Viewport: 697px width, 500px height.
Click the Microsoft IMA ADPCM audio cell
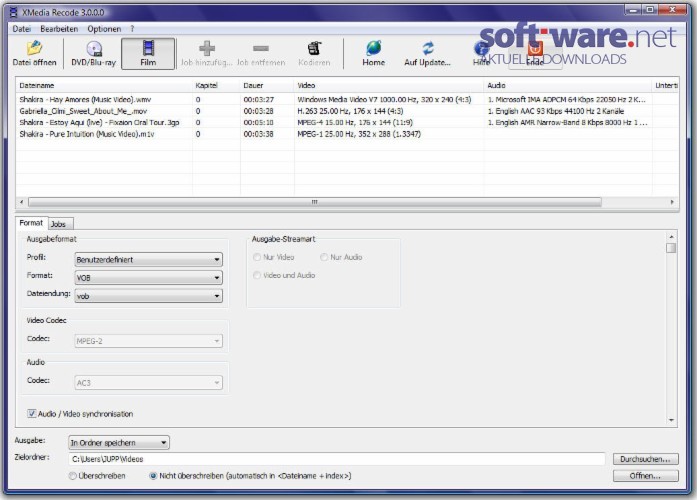(567, 100)
